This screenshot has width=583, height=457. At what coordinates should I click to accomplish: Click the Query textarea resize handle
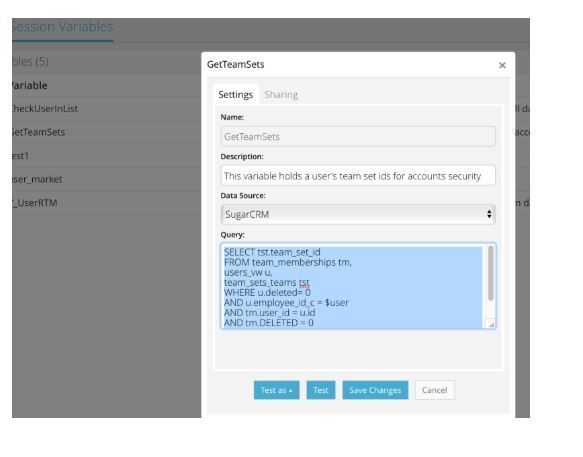pos(491,324)
